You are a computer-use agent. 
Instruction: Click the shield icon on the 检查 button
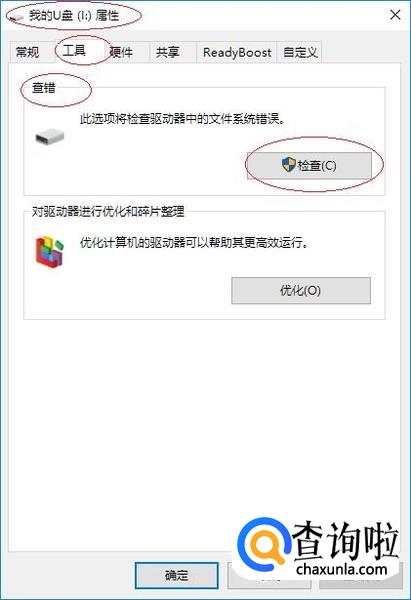(x=289, y=165)
